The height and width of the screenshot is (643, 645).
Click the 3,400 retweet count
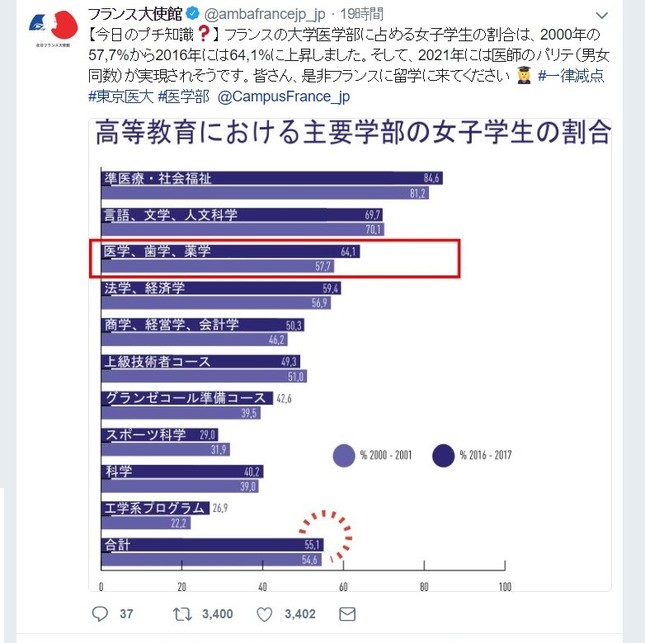click(x=217, y=613)
